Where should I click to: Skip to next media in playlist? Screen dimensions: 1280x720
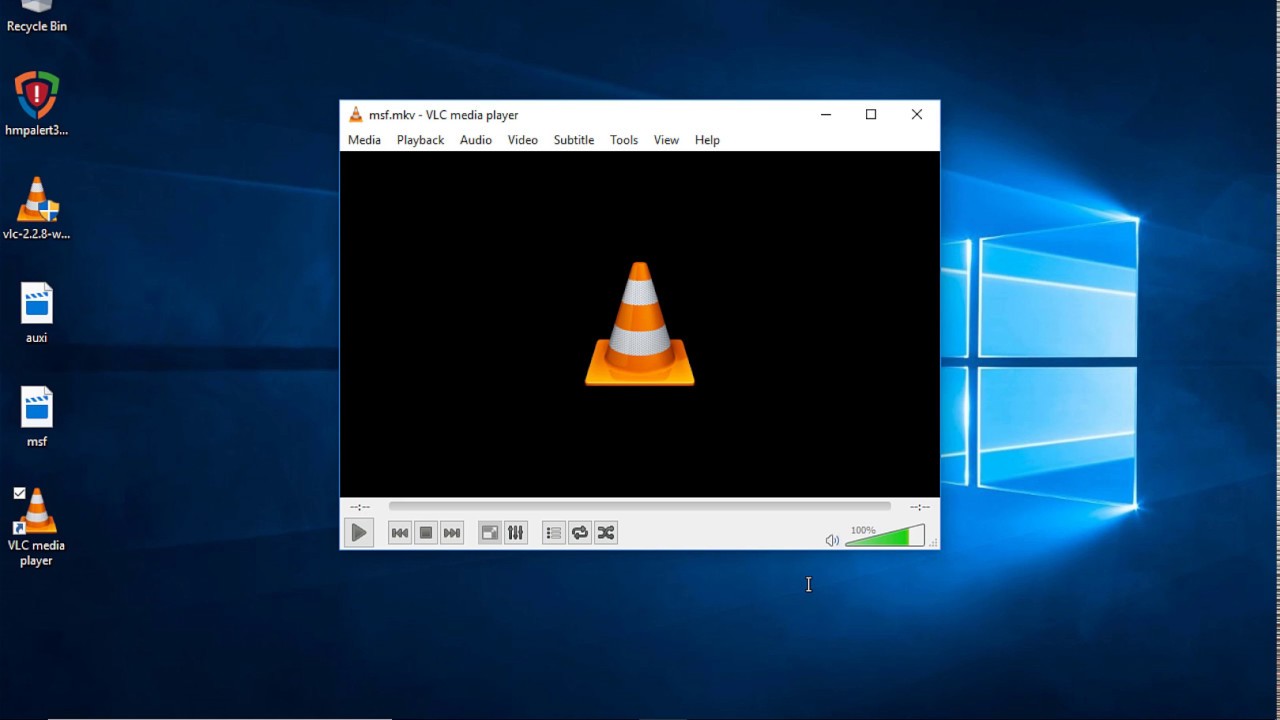(452, 533)
